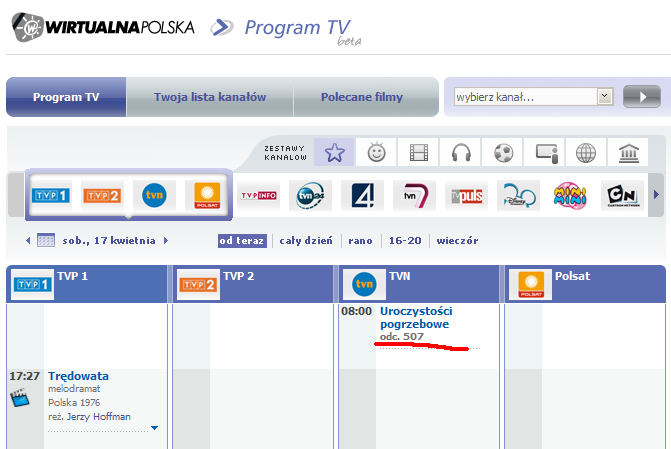
Task: Choose the TVN 24 channel logo
Action: [310, 196]
